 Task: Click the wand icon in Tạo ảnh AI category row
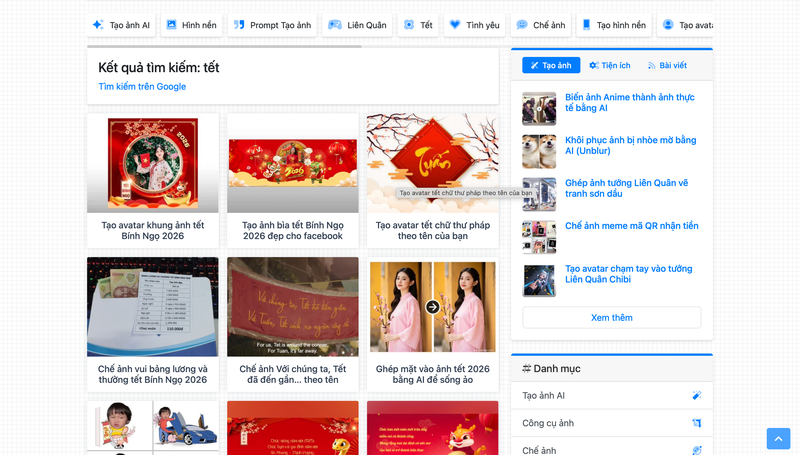[696, 395]
